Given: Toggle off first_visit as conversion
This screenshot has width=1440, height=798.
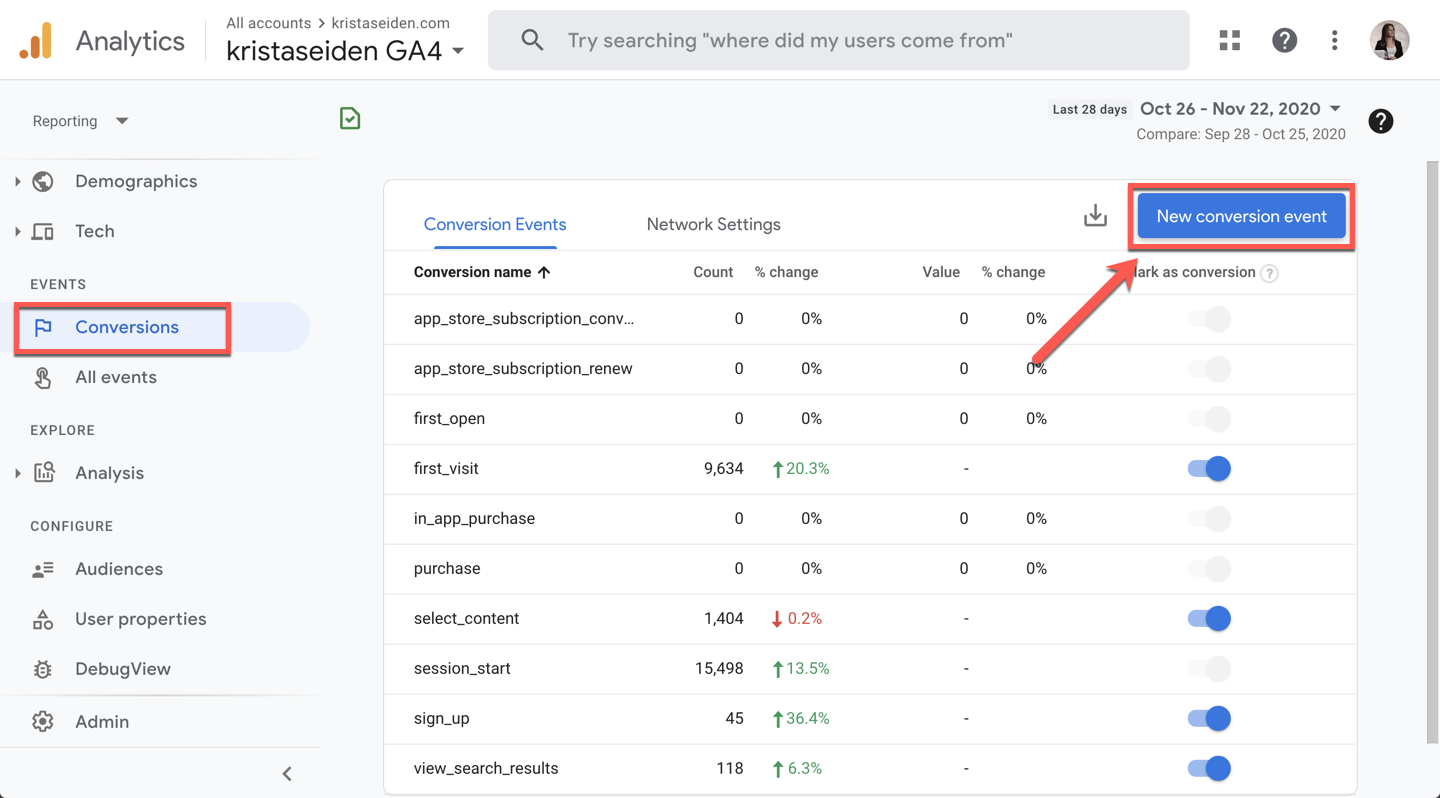Looking at the screenshot, I should point(1209,468).
